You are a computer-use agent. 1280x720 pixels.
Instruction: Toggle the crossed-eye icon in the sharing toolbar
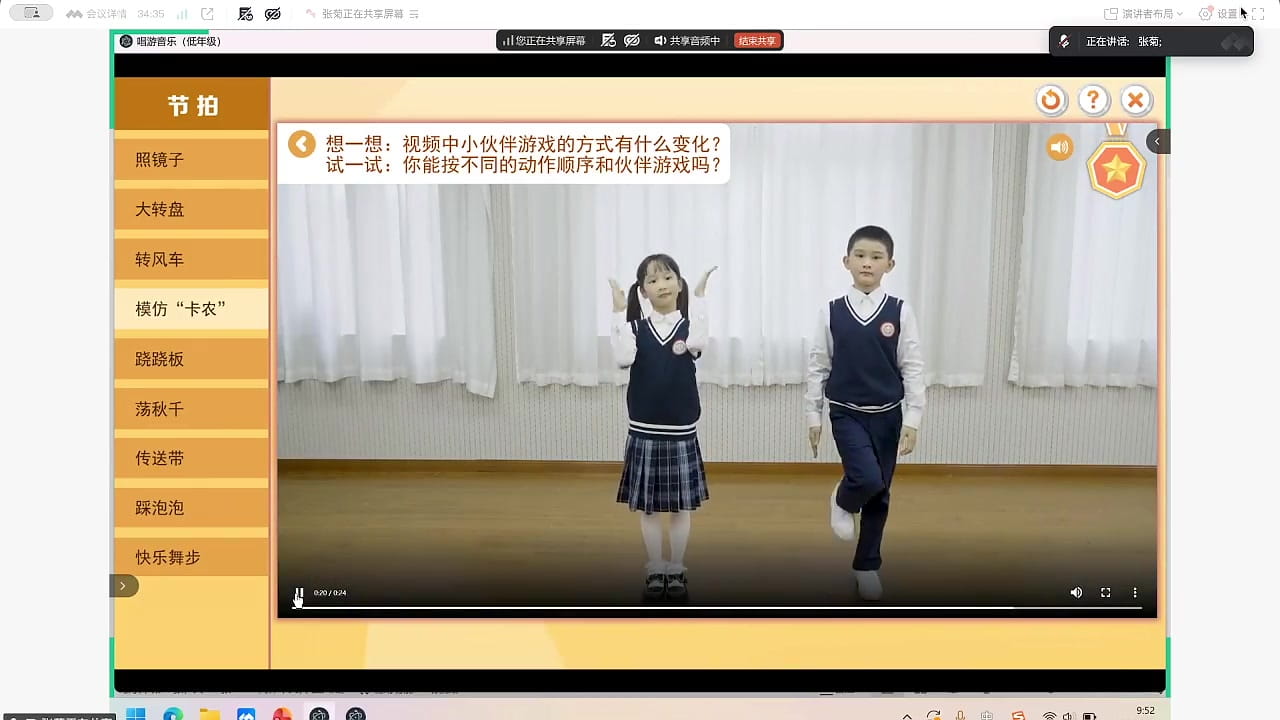[x=632, y=41]
